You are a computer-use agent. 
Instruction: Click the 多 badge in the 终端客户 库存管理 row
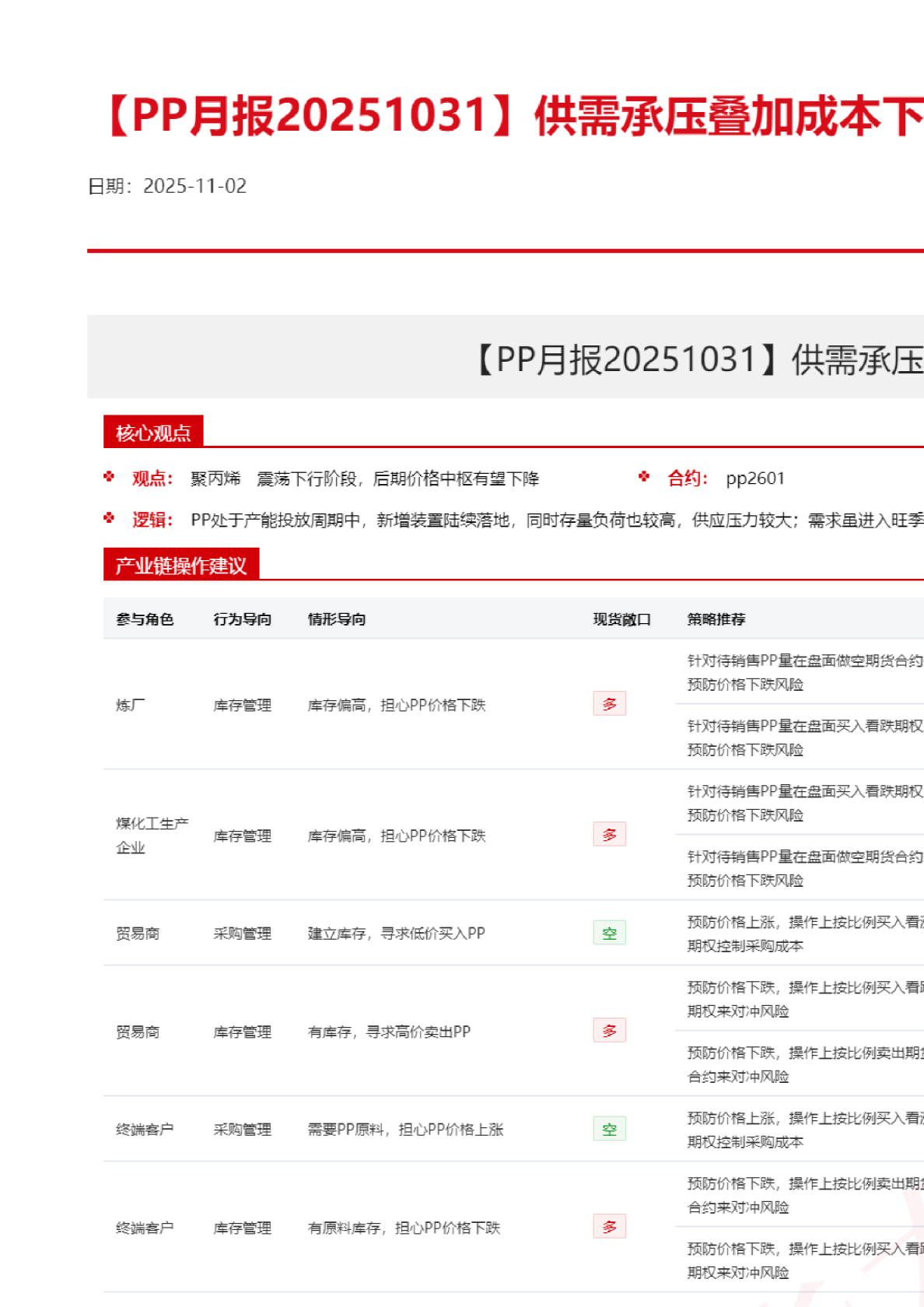click(x=609, y=1227)
